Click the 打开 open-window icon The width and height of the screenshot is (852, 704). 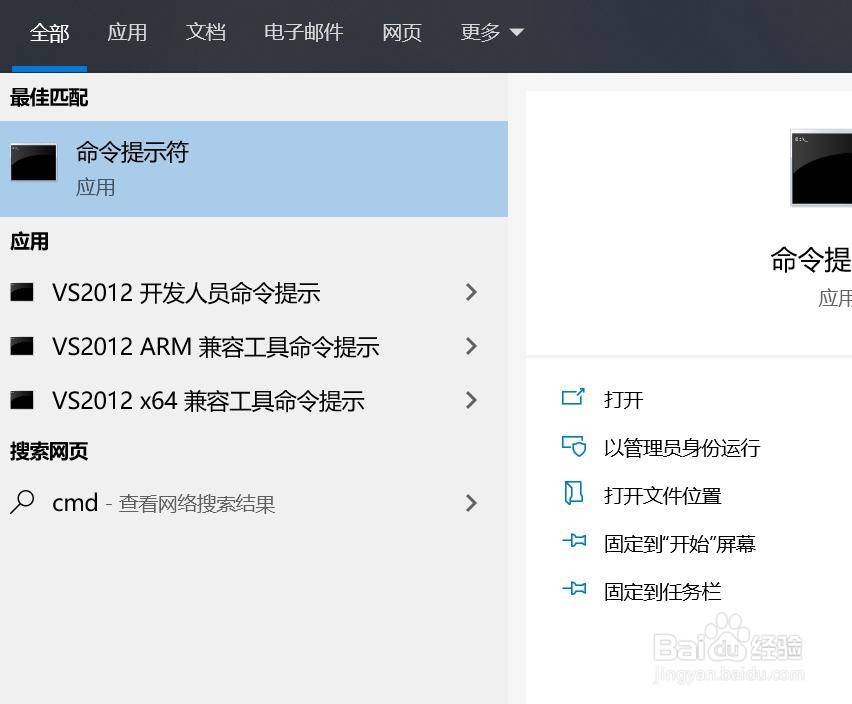(x=573, y=397)
